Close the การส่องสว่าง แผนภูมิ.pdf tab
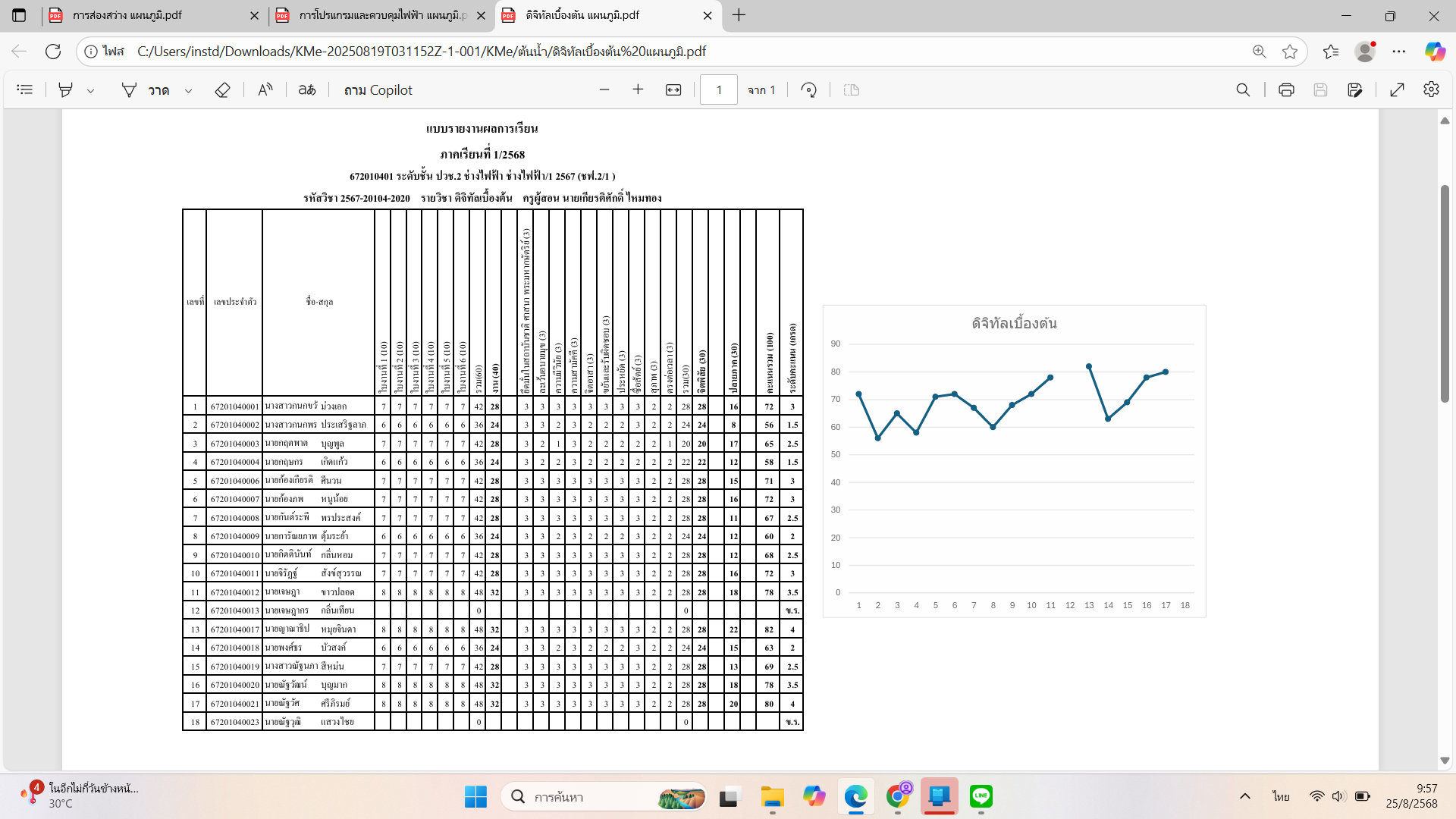This screenshot has height=819, width=1456. click(x=254, y=15)
